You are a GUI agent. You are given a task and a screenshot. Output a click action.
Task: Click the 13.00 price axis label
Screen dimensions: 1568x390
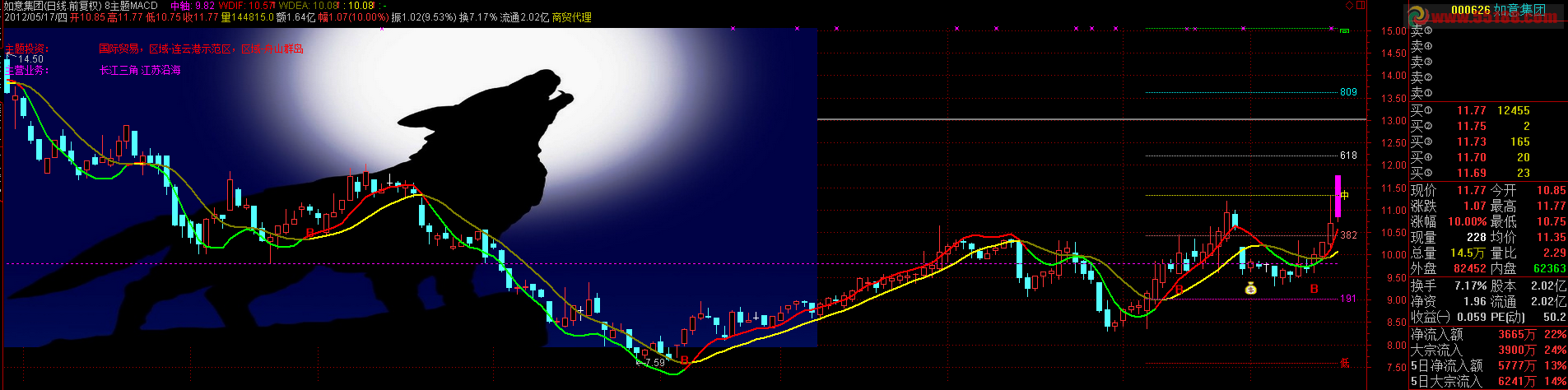click(1393, 121)
